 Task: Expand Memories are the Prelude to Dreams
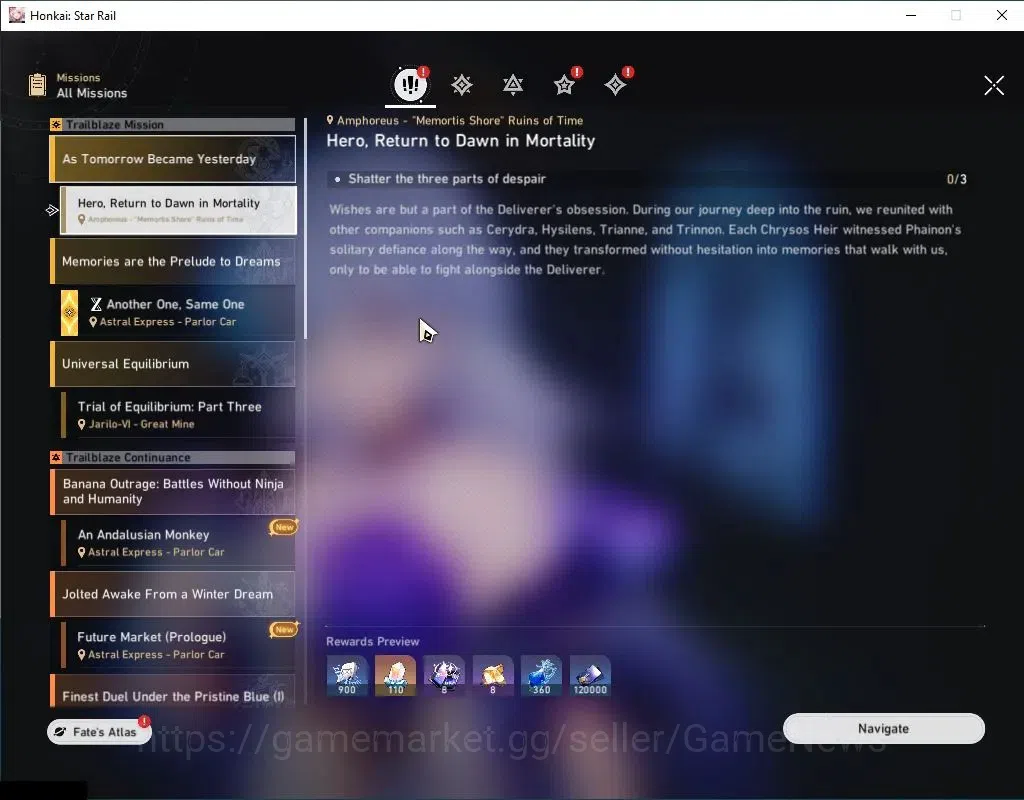point(172,261)
